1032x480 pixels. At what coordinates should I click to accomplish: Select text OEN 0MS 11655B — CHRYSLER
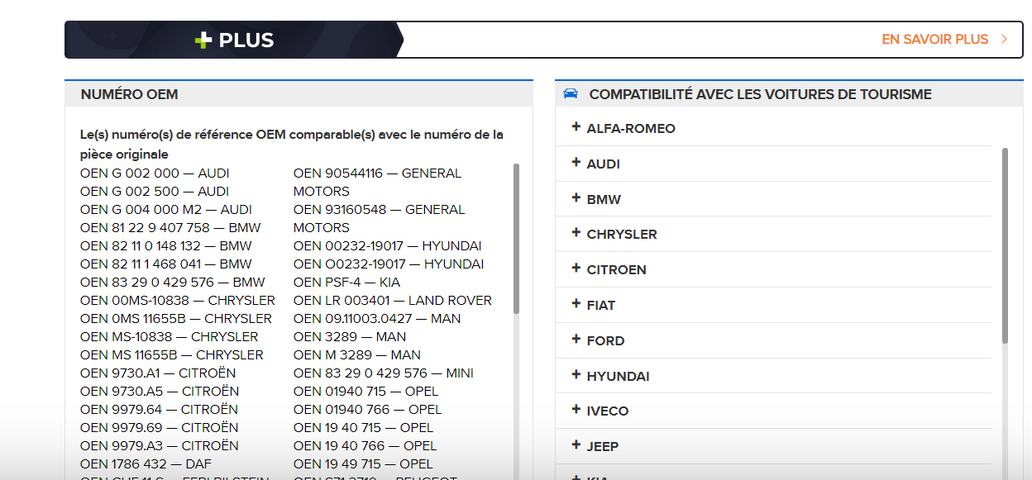click(176, 319)
